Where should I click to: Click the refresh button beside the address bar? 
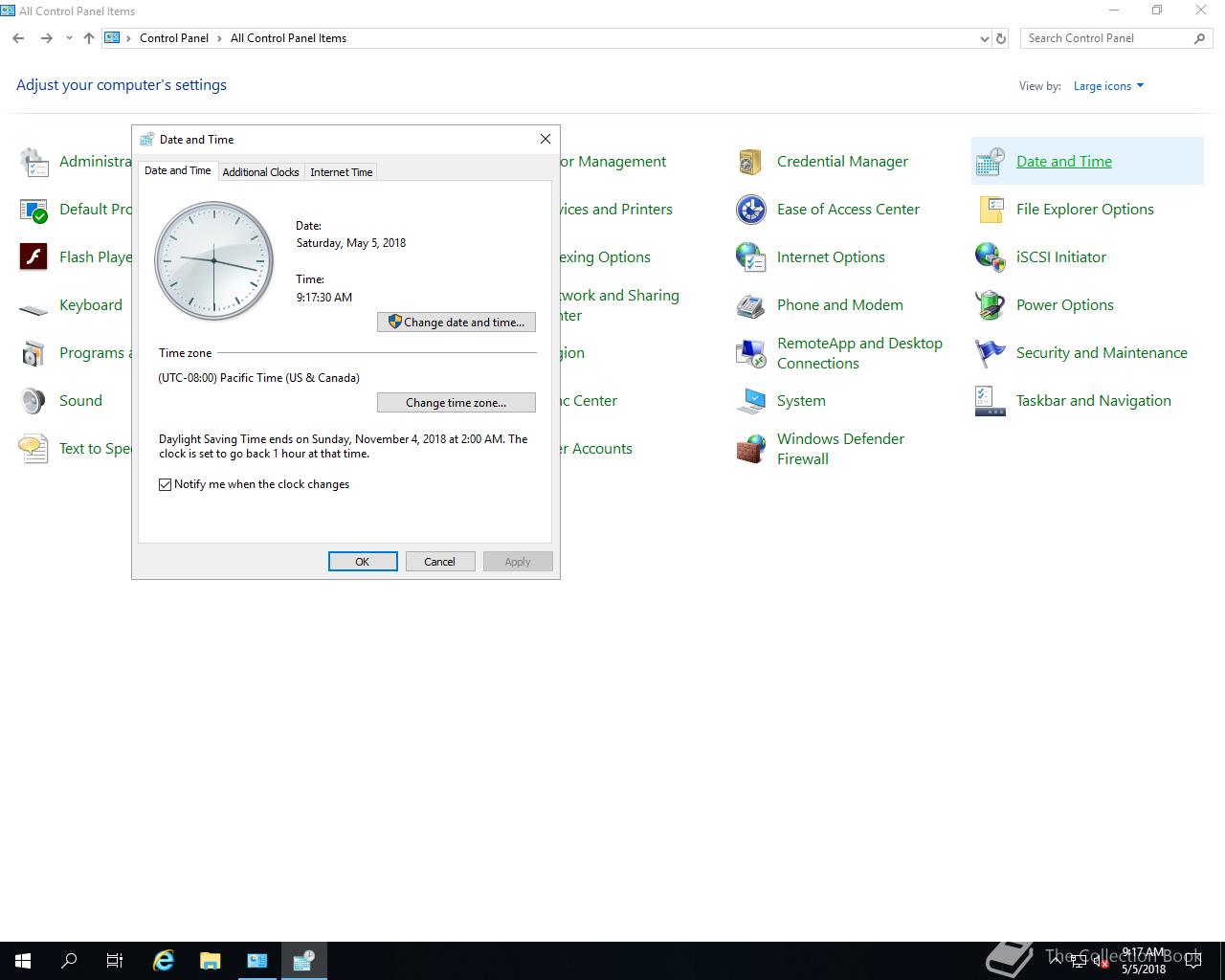tap(1001, 38)
